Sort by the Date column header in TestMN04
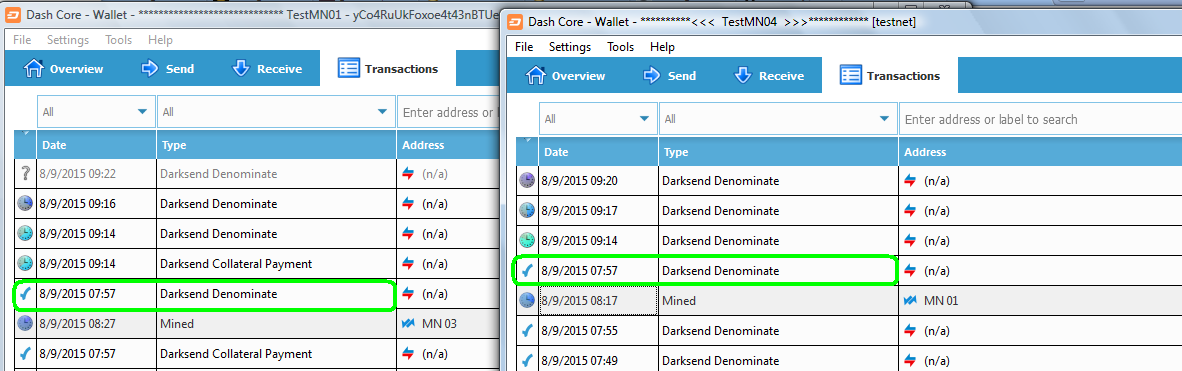The image size is (1182, 371). point(599,152)
